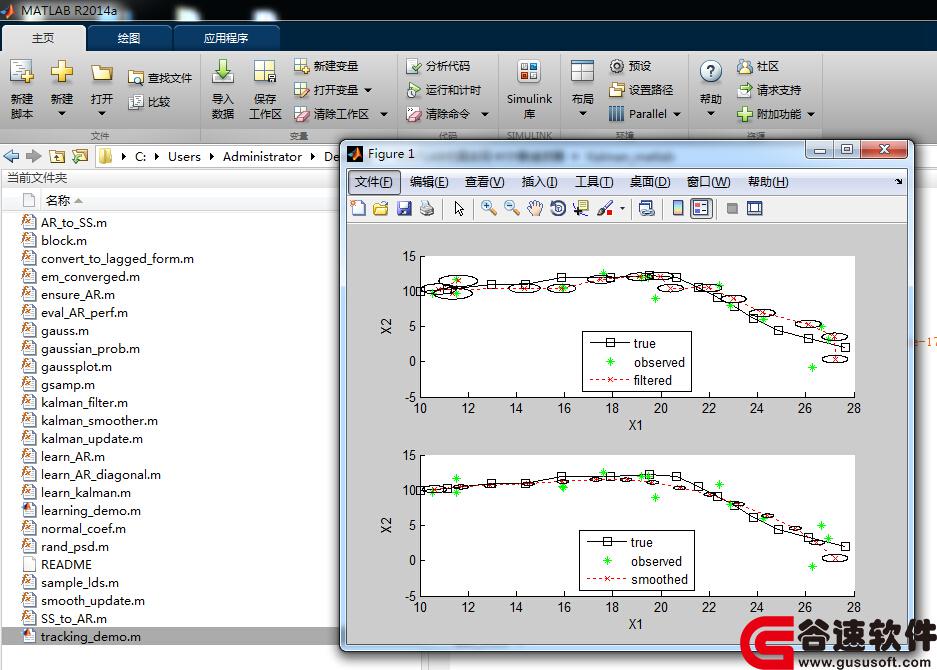Viewport: 937px width, 670px height.
Task: Select the README file in the list
Action: point(66,565)
